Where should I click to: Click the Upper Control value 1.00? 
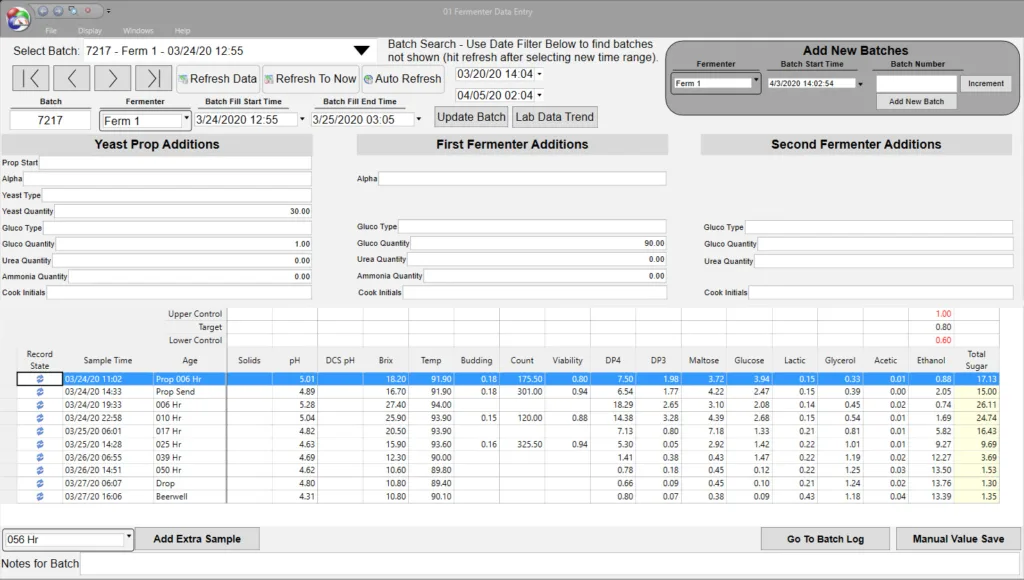click(x=931, y=314)
